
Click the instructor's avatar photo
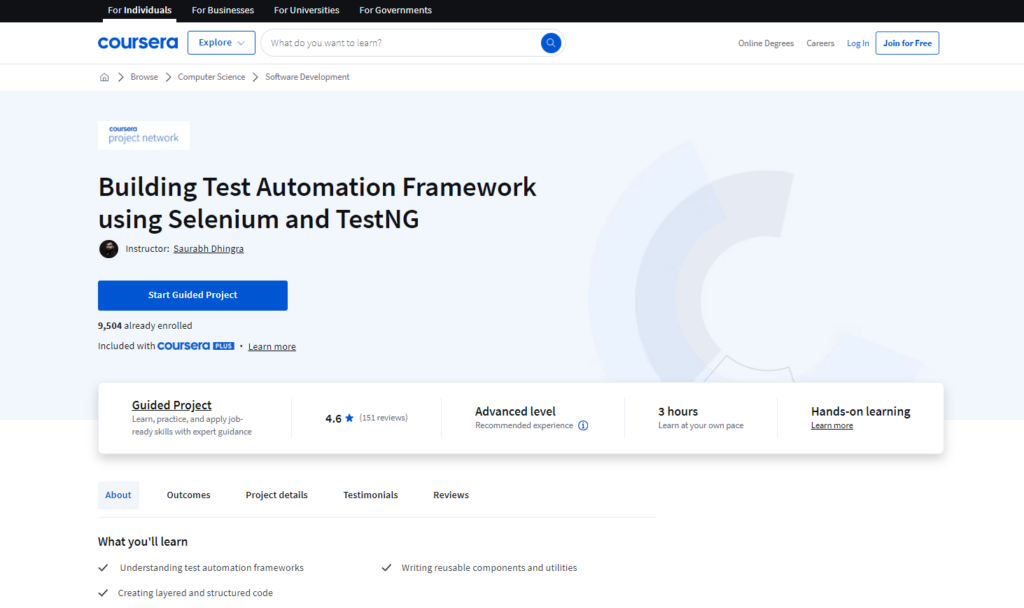(108, 249)
